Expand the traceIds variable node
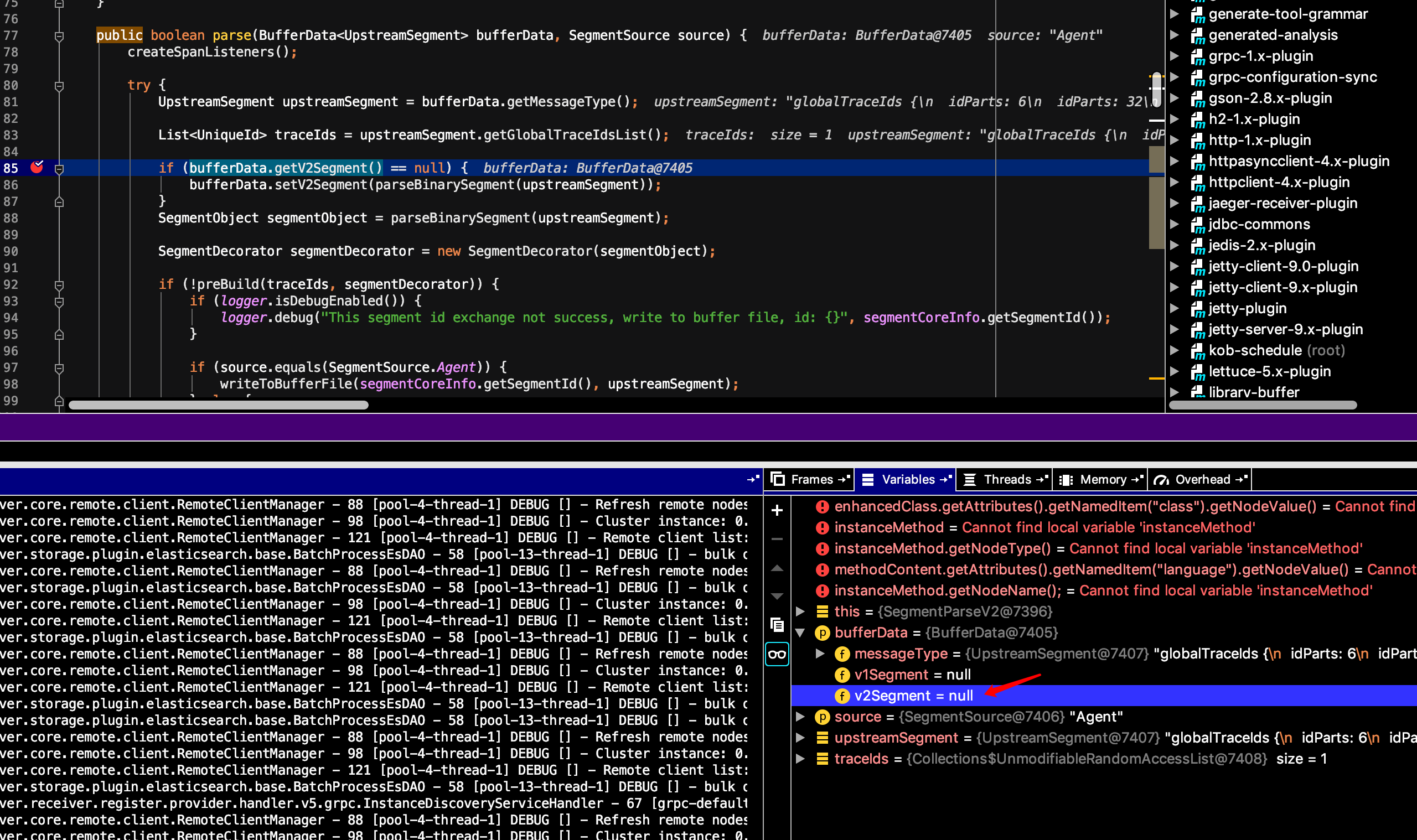The width and height of the screenshot is (1417, 840). click(800, 759)
